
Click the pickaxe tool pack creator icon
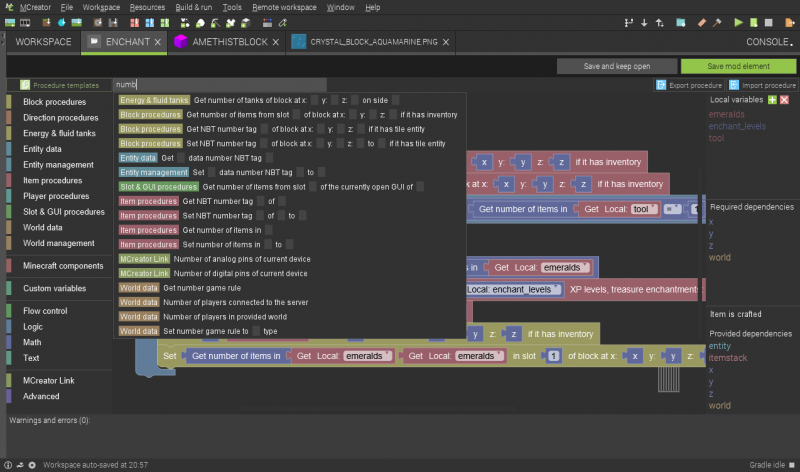pos(215,22)
